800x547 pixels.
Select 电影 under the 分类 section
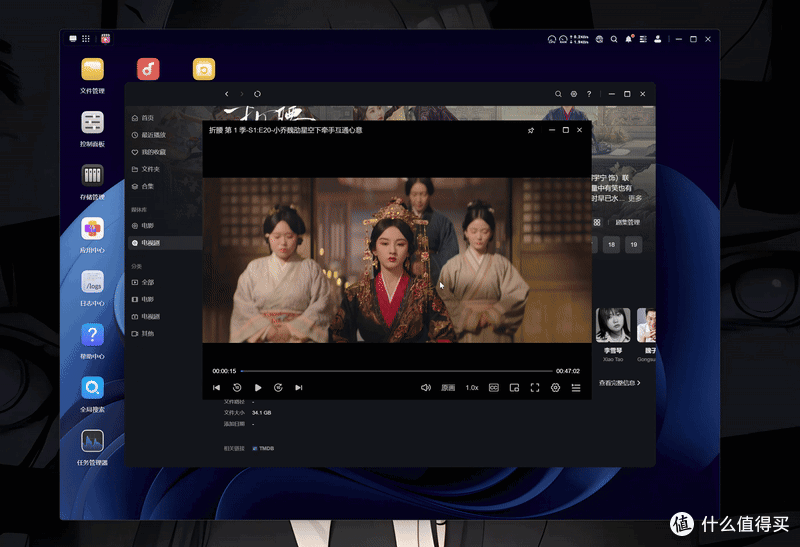point(164,299)
